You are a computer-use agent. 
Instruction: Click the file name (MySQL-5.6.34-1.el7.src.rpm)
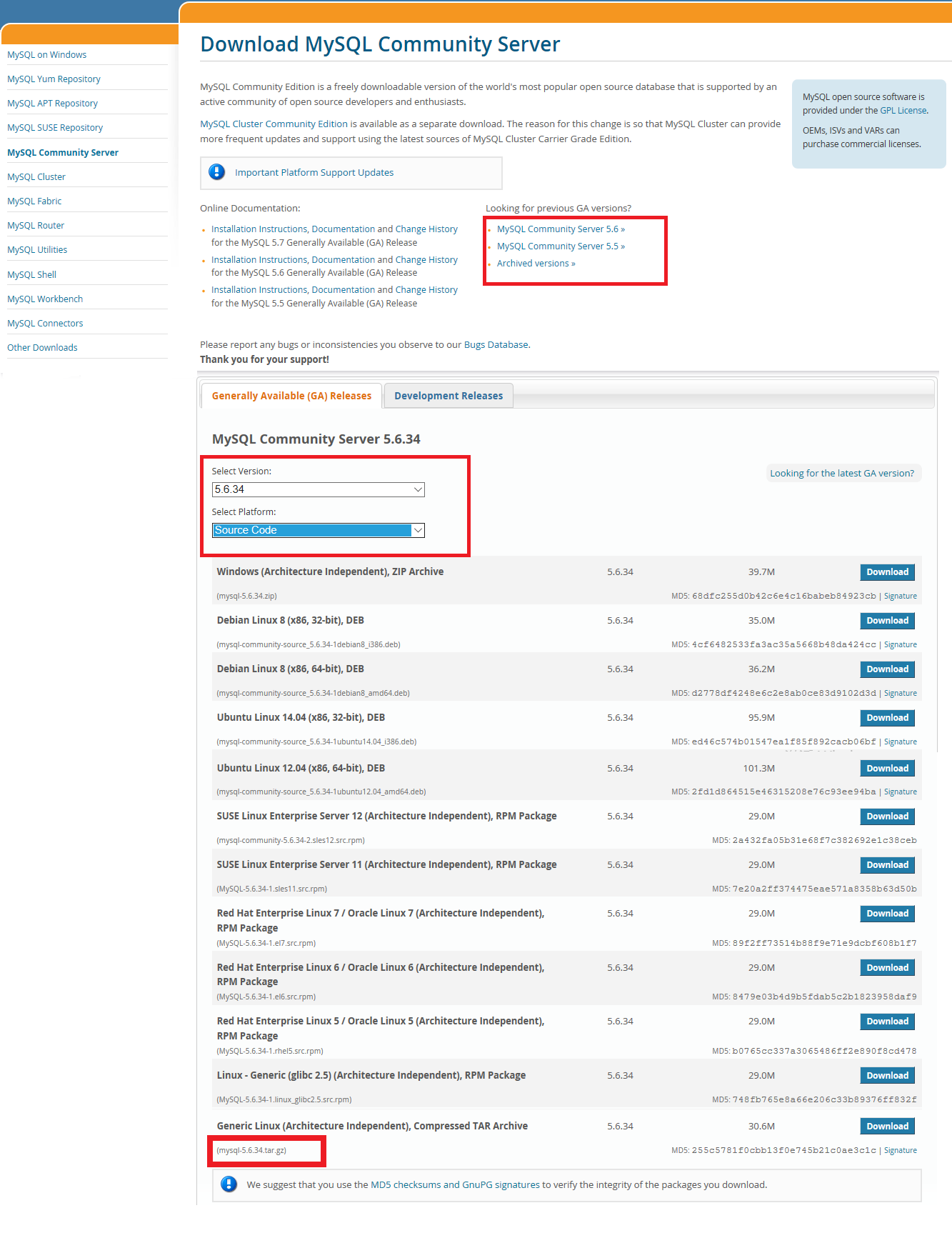pos(266,944)
